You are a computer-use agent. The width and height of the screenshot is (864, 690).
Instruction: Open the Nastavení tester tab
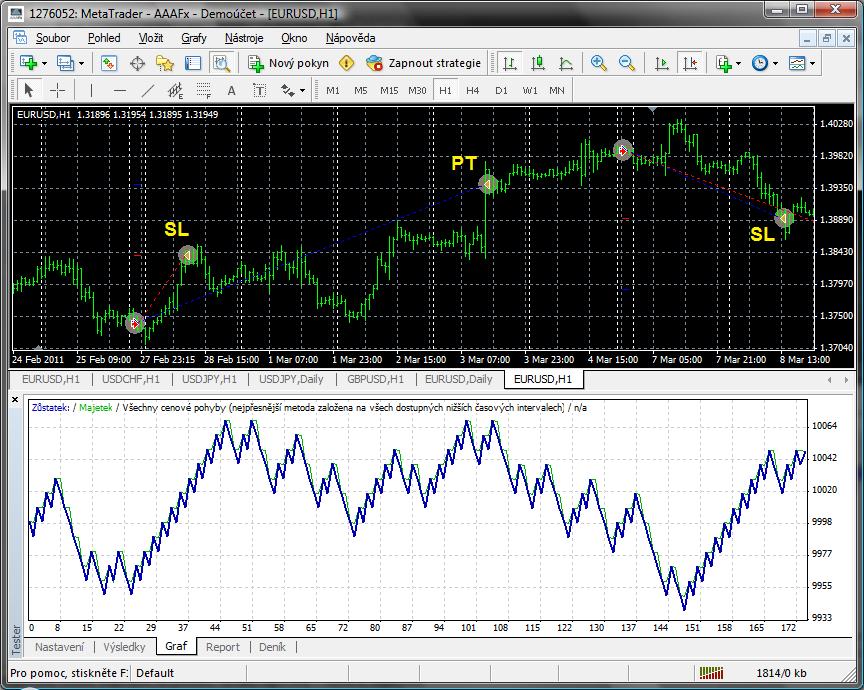point(60,647)
